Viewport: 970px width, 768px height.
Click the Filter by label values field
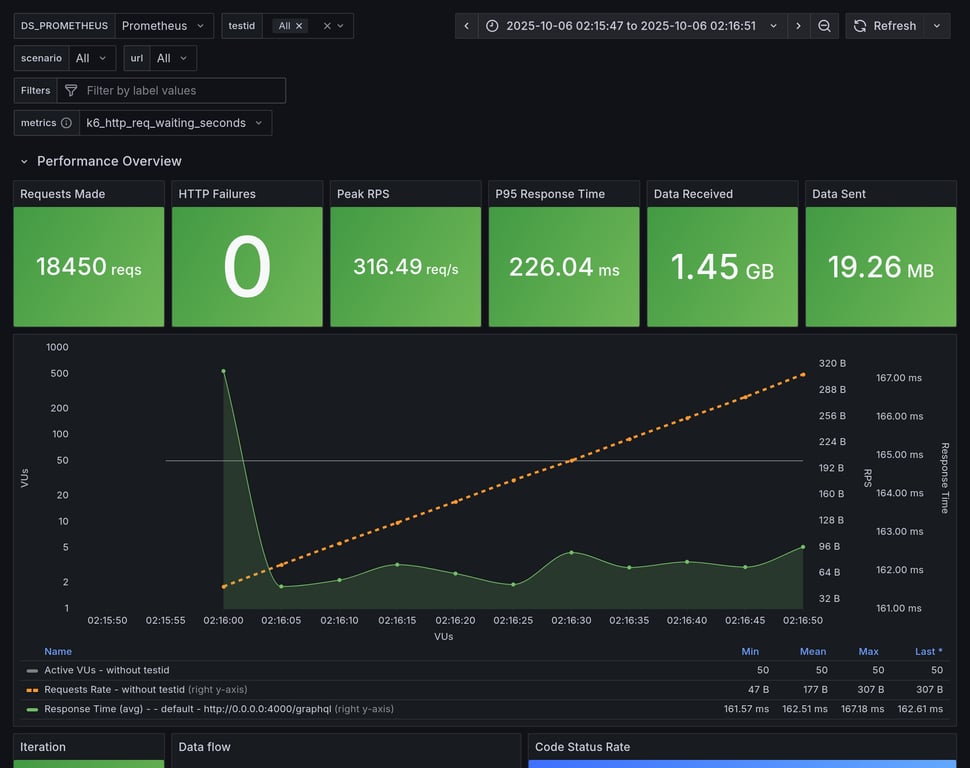(x=180, y=91)
